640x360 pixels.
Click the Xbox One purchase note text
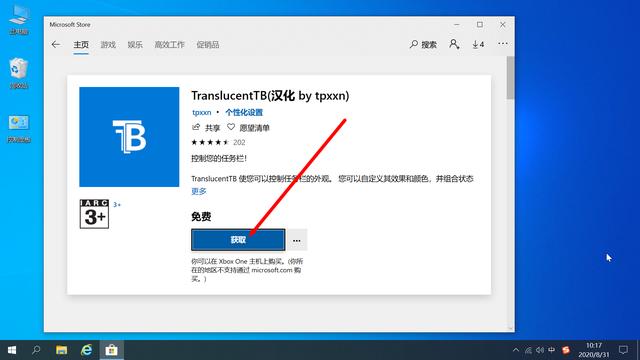[x=247, y=270]
